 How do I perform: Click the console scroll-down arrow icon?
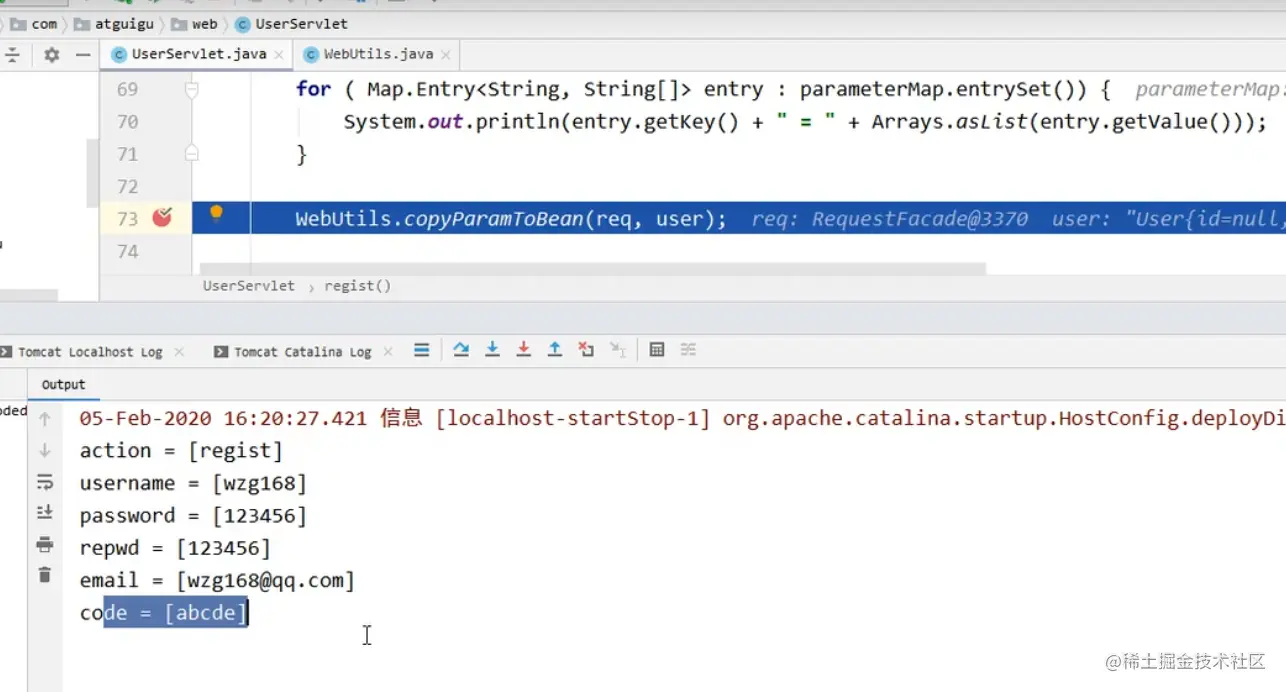point(44,451)
